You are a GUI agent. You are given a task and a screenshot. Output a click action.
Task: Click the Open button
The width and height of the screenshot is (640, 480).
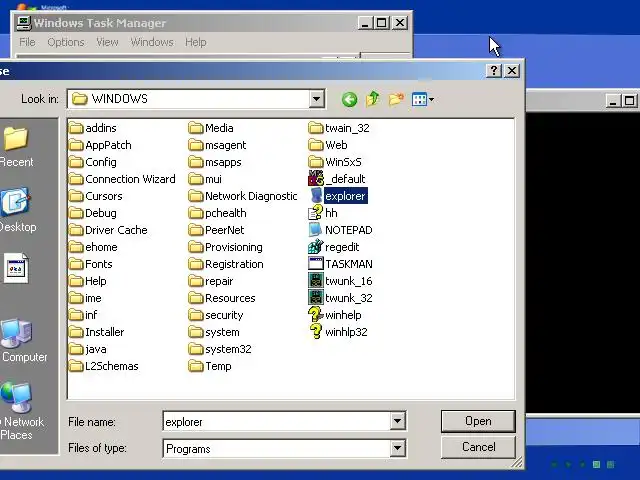[x=478, y=421]
